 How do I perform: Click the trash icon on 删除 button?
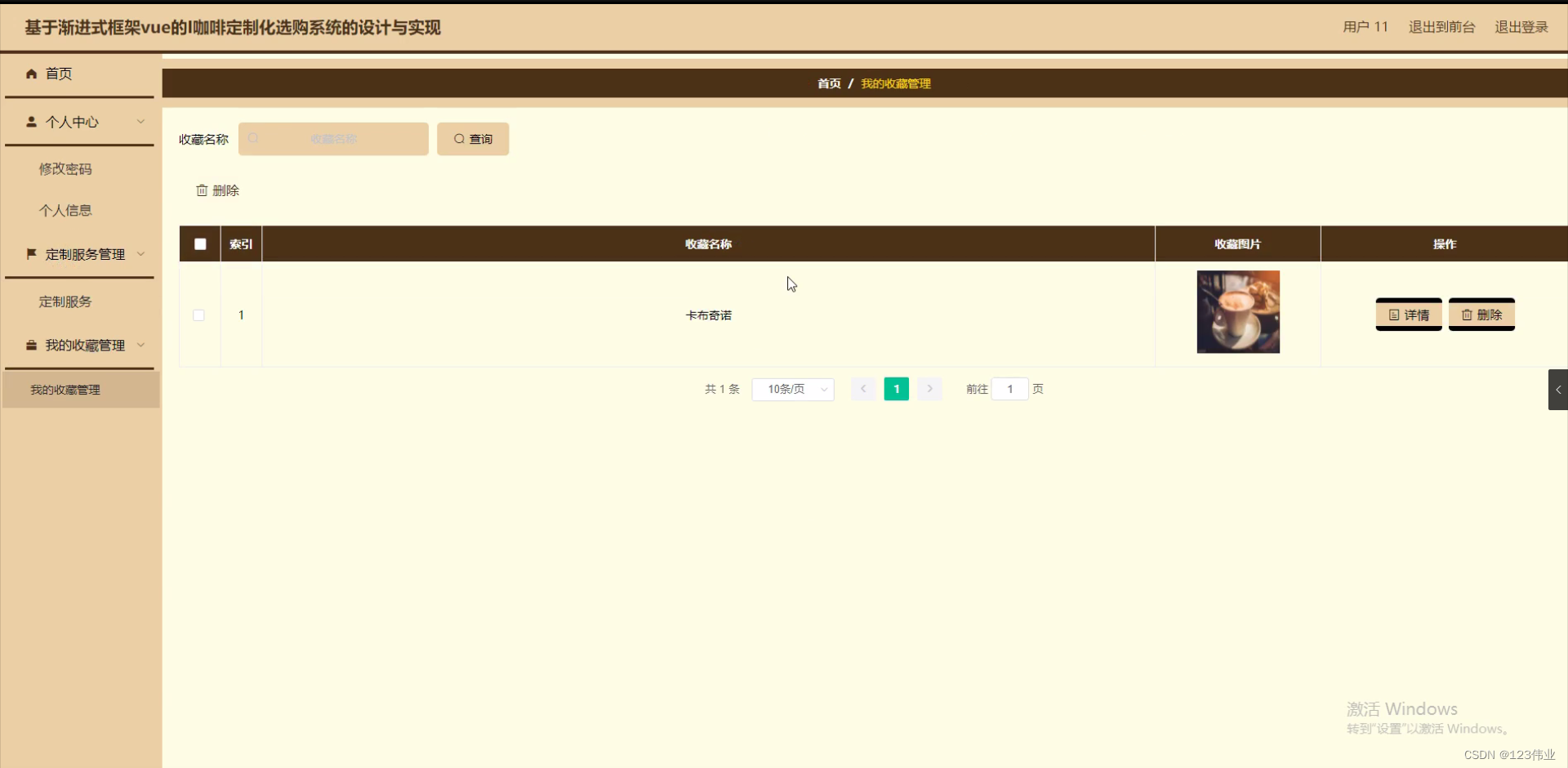coord(202,190)
